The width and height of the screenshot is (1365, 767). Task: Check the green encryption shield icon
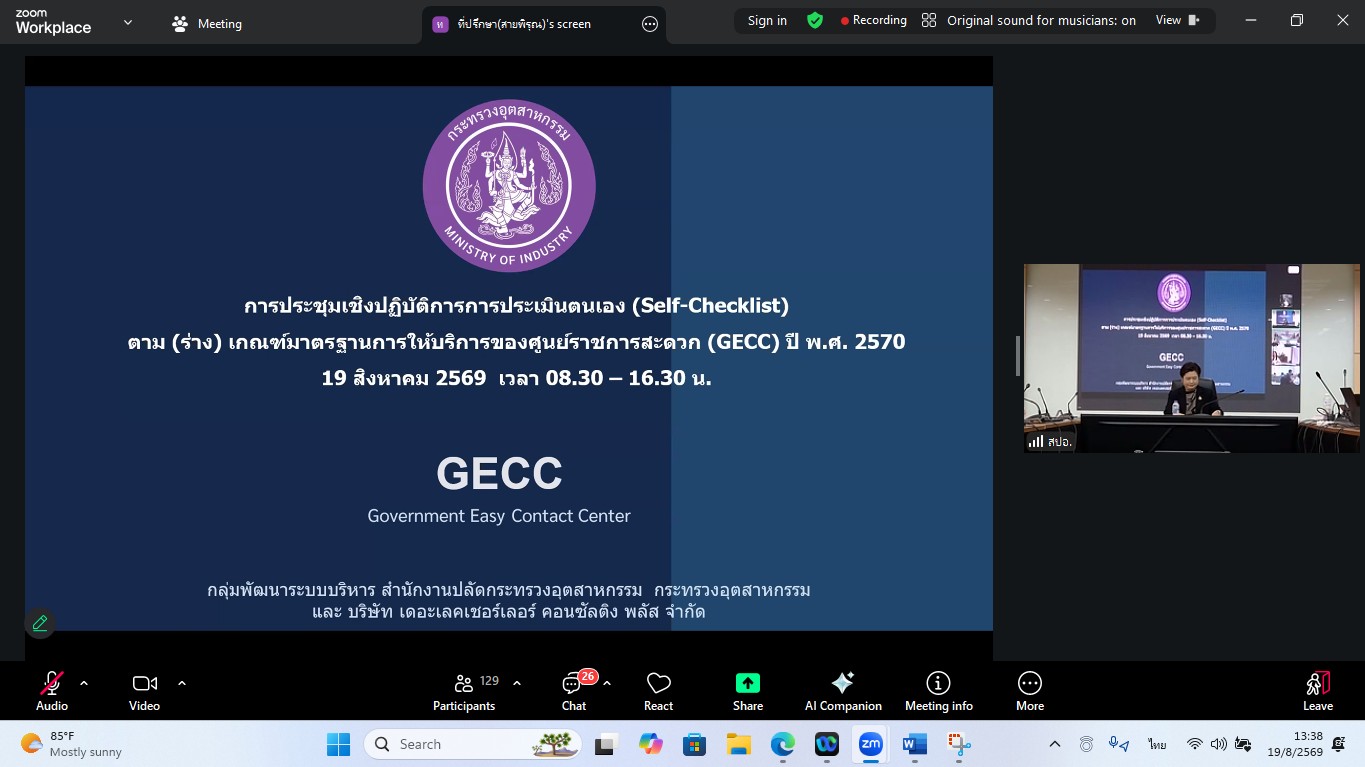coord(815,20)
